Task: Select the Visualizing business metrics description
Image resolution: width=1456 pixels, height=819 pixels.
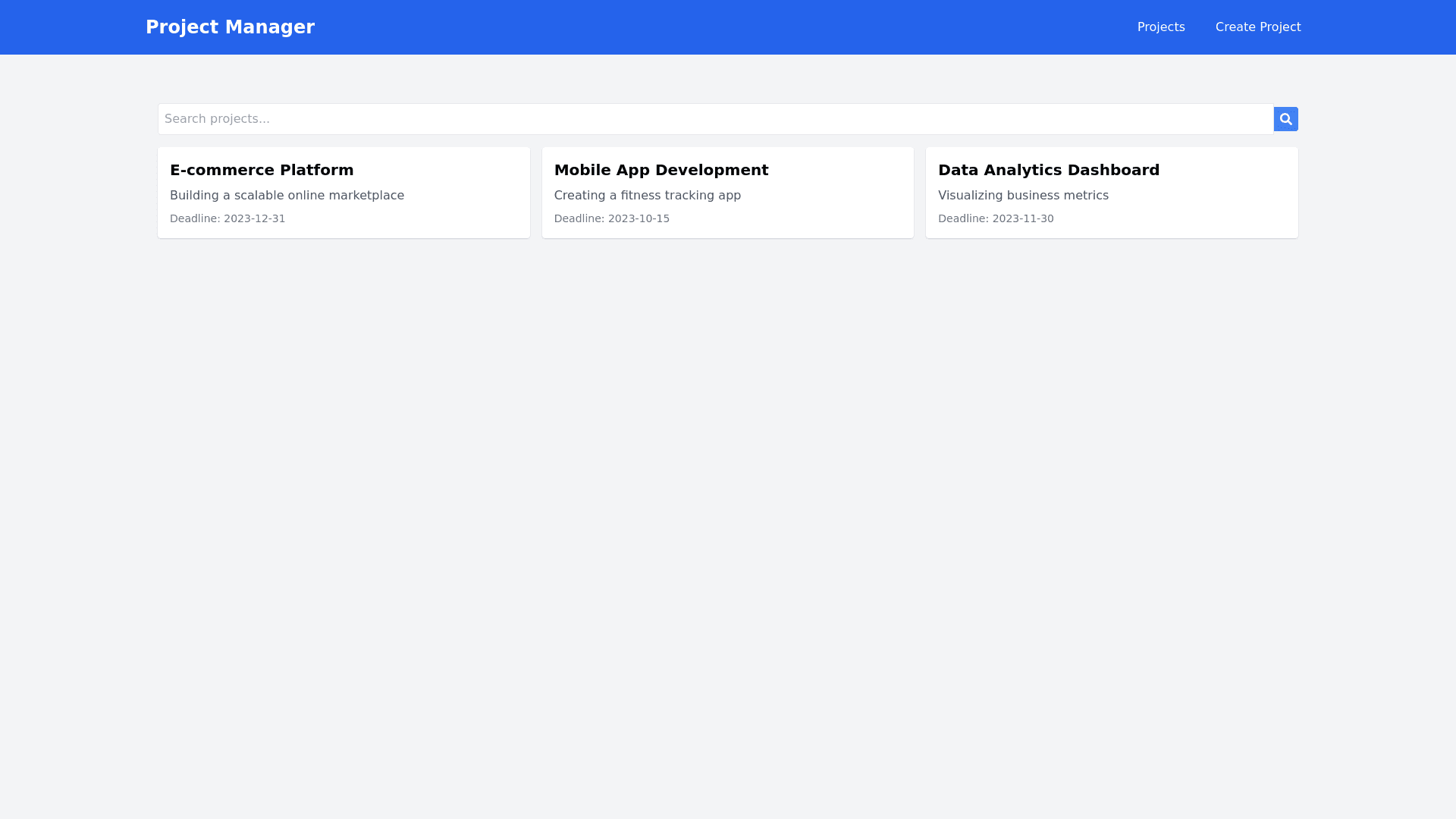Action: click(1022, 196)
